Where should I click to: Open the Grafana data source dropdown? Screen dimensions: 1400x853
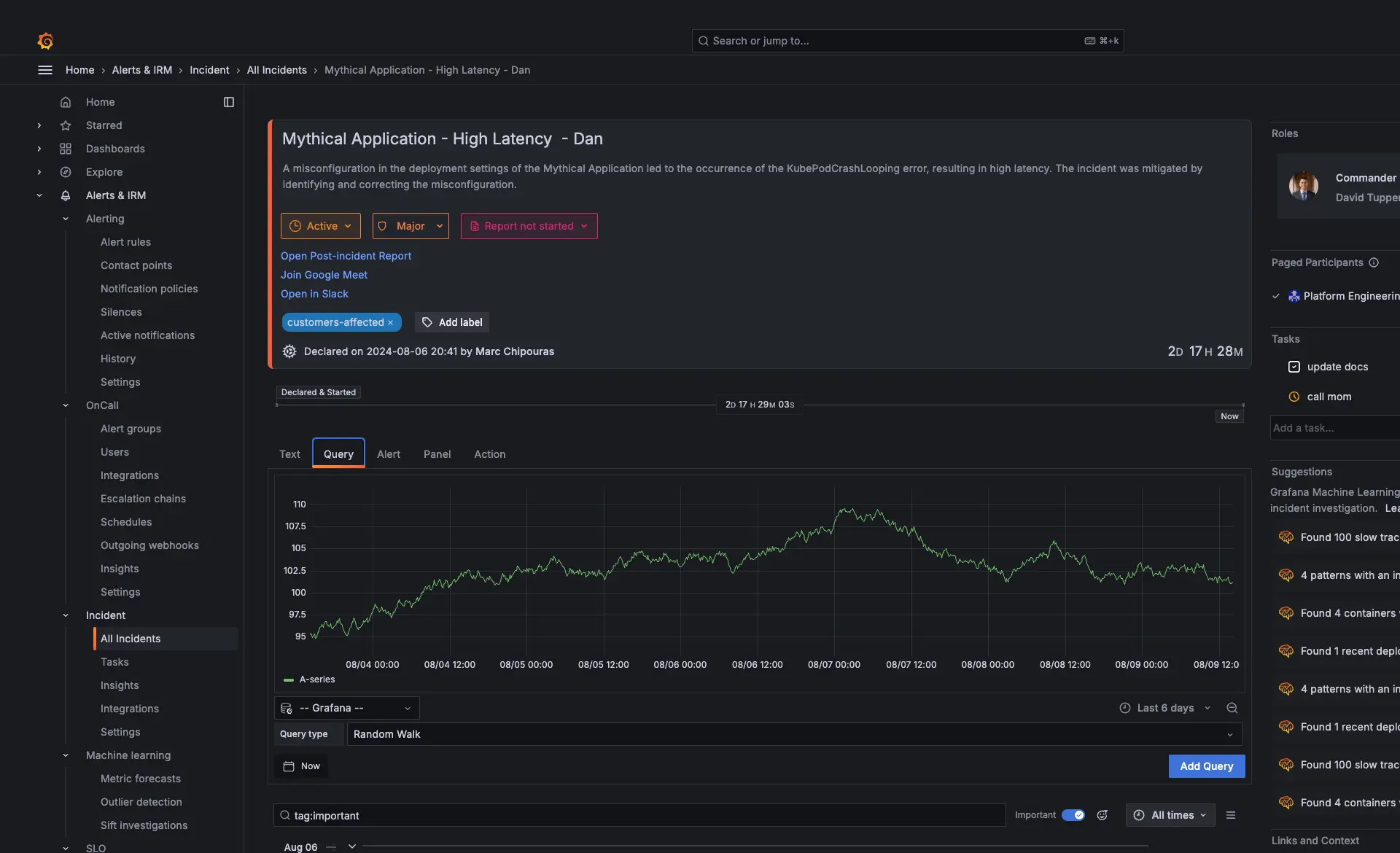click(347, 708)
